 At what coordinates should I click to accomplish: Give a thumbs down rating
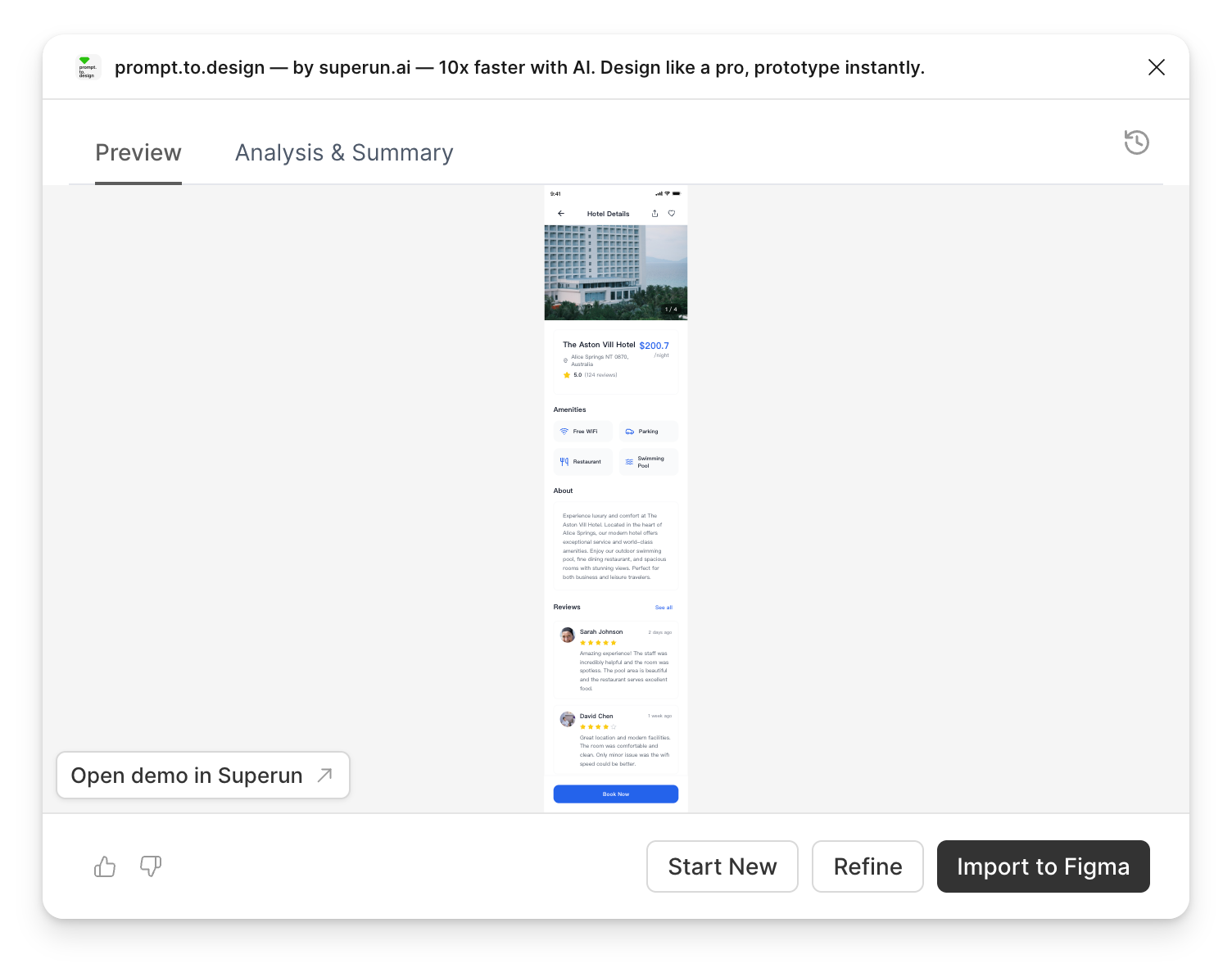coord(151,866)
